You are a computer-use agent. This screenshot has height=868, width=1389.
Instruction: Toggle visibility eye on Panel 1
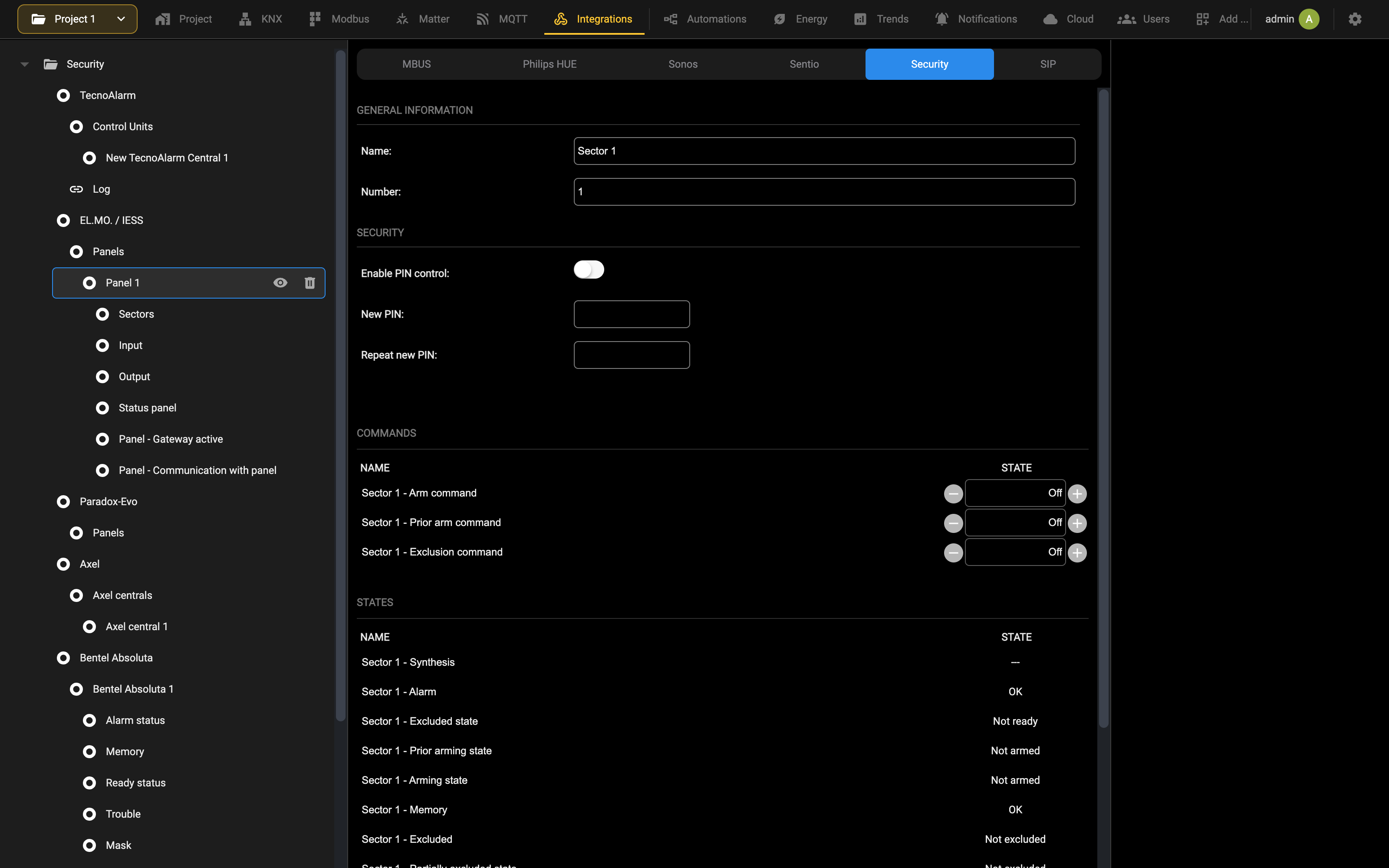pyautogui.click(x=280, y=283)
